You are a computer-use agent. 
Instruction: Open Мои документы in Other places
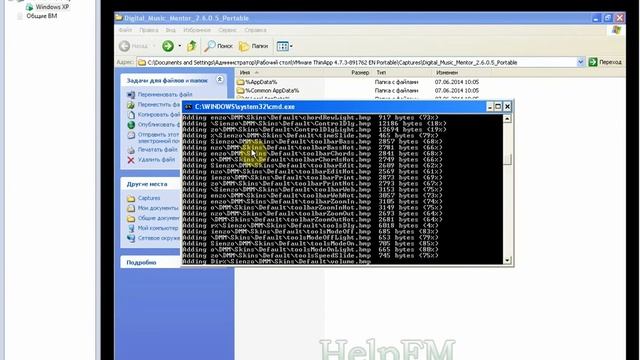tap(158, 208)
